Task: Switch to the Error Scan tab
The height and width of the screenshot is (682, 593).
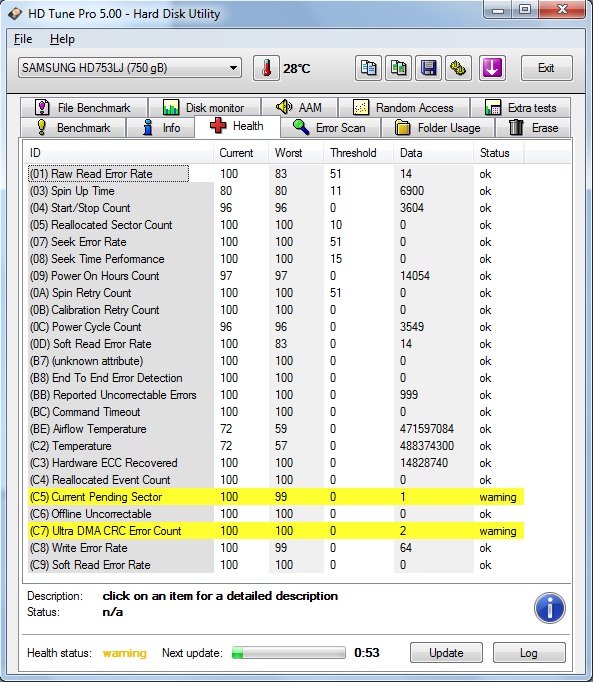Action: 331,128
